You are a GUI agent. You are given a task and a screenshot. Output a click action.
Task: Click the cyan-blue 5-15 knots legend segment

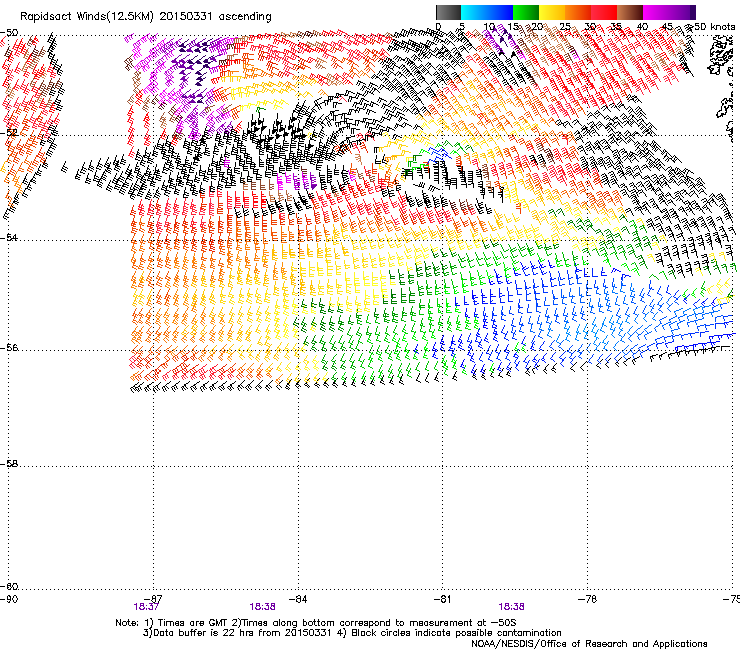click(487, 12)
